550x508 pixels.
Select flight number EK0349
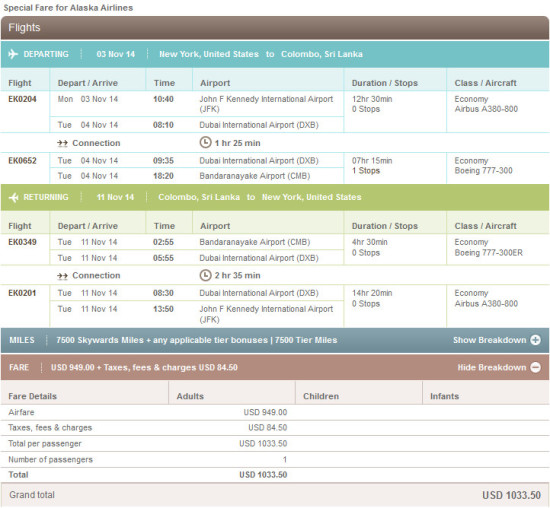pyautogui.click(x=22, y=242)
